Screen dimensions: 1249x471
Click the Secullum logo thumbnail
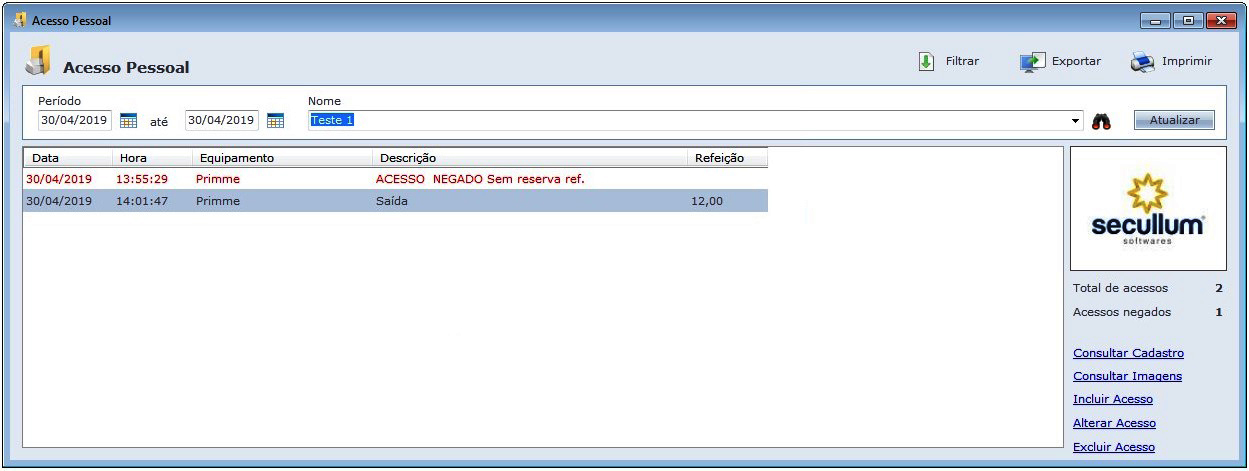pos(1148,209)
